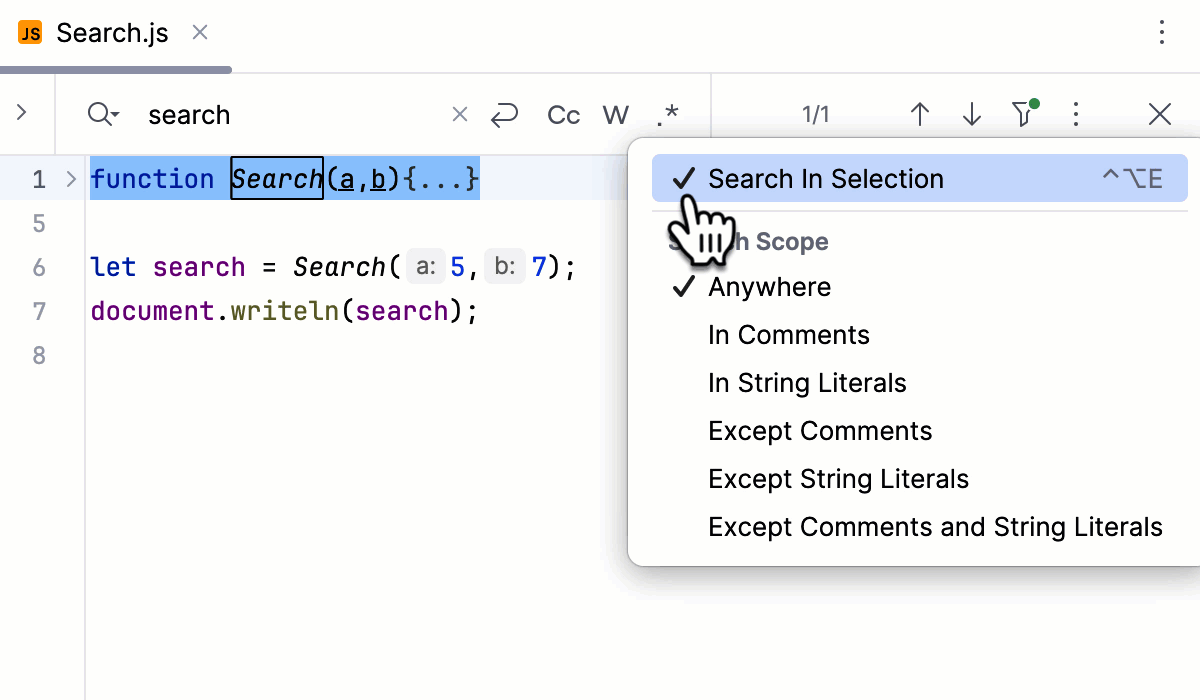
Task: Click the JS file type icon on the tab
Action: click(30, 32)
